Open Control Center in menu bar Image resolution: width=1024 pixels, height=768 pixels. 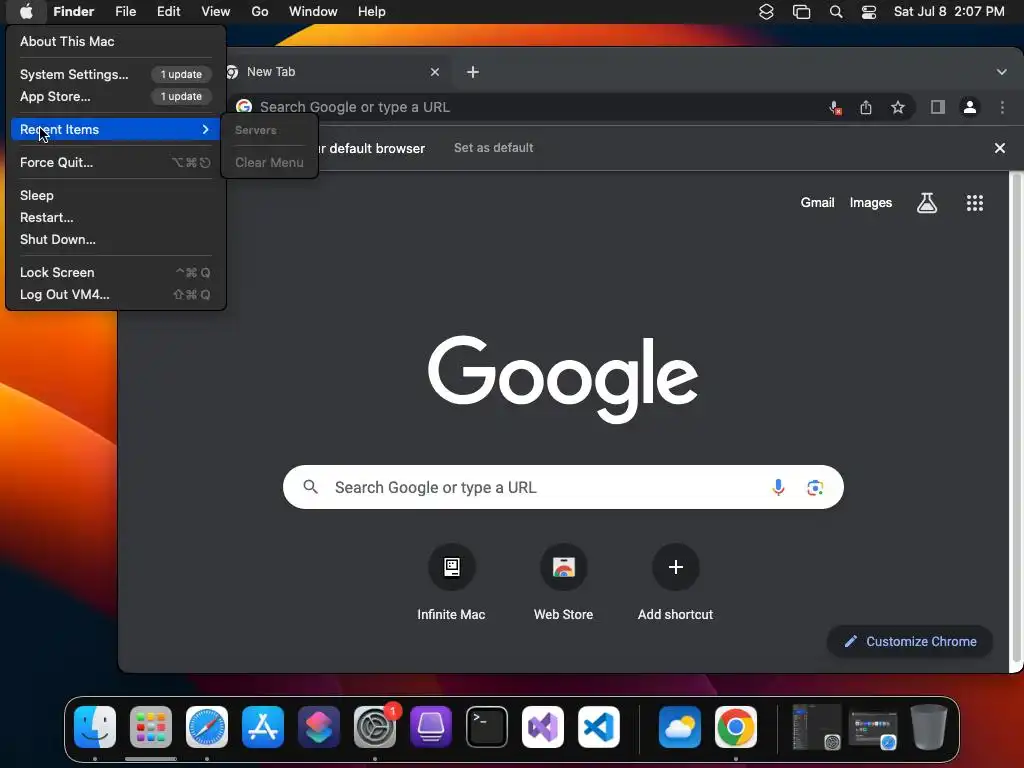869,12
